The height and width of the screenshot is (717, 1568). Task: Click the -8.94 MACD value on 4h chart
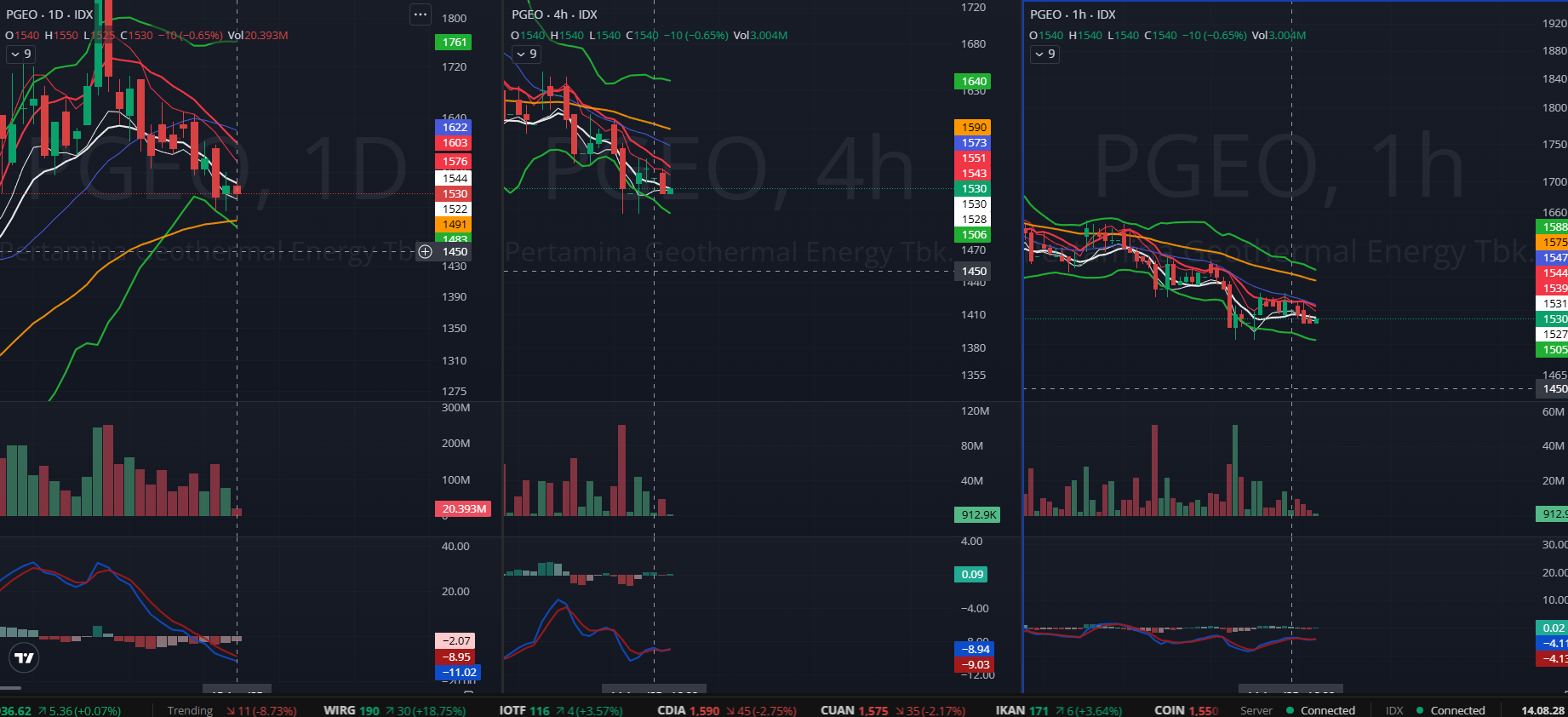975,649
